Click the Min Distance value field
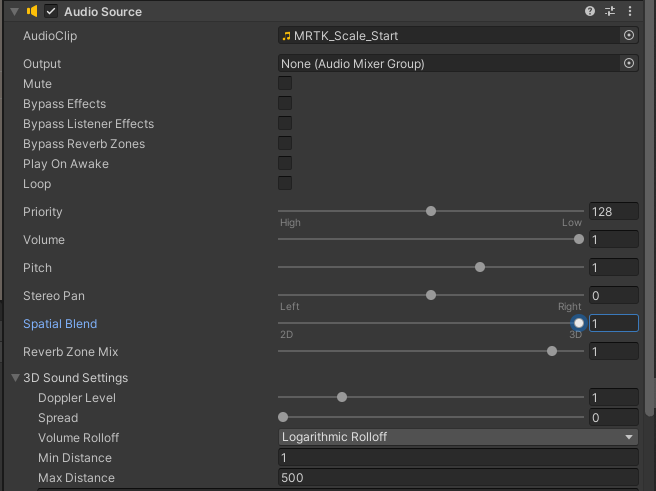Viewport: 656px width, 491px height. (x=458, y=458)
